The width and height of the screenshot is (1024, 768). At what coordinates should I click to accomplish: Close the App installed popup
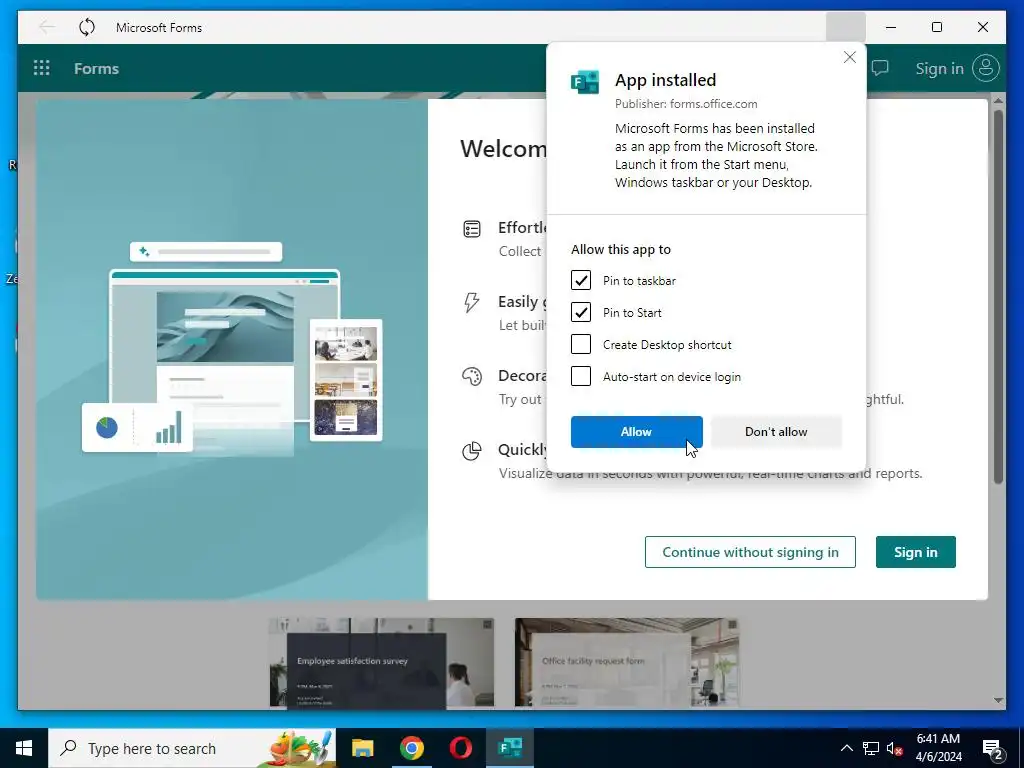(850, 57)
